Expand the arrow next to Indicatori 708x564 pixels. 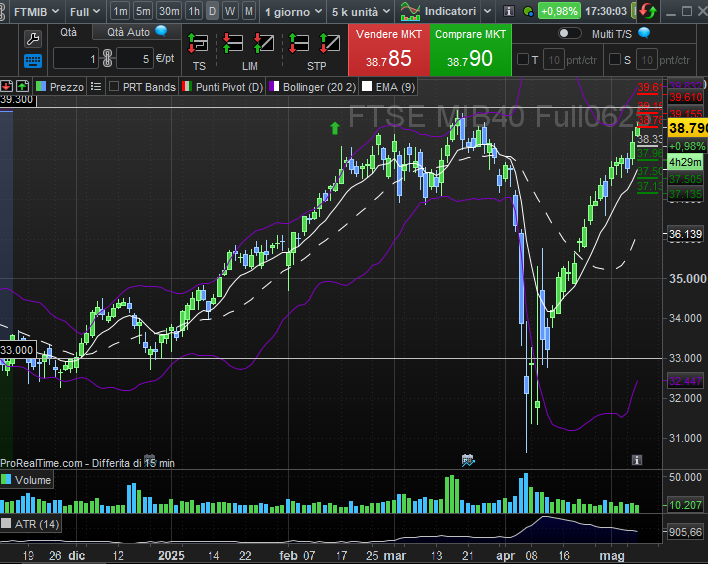coord(487,11)
